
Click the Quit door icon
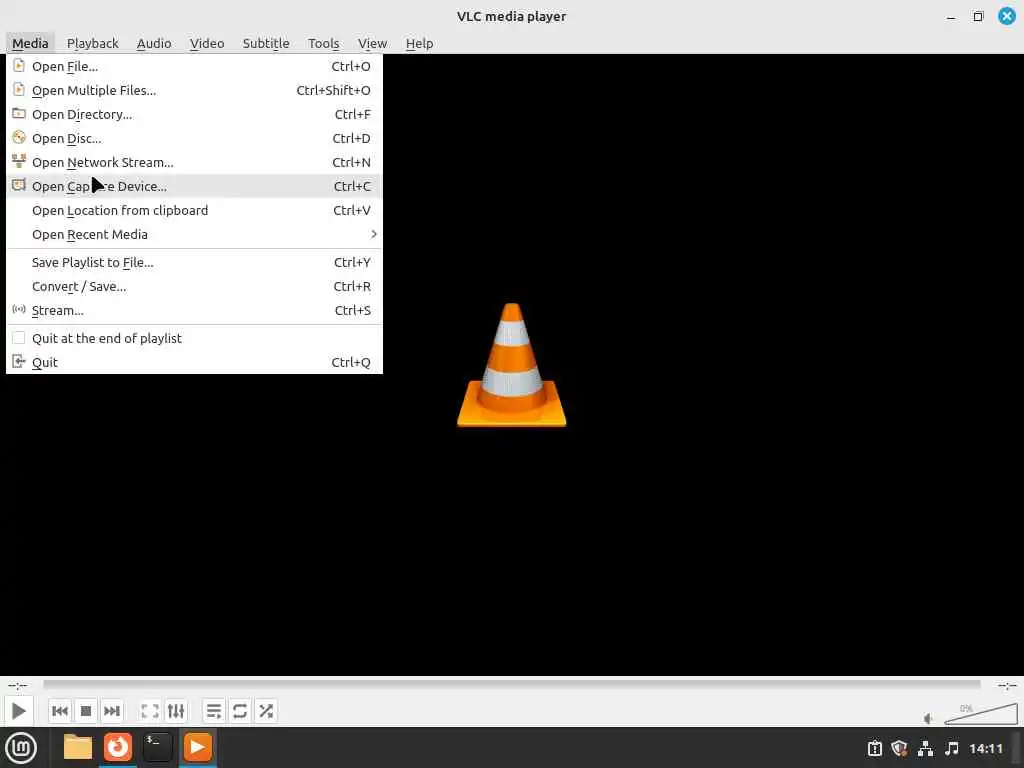pyautogui.click(x=19, y=361)
